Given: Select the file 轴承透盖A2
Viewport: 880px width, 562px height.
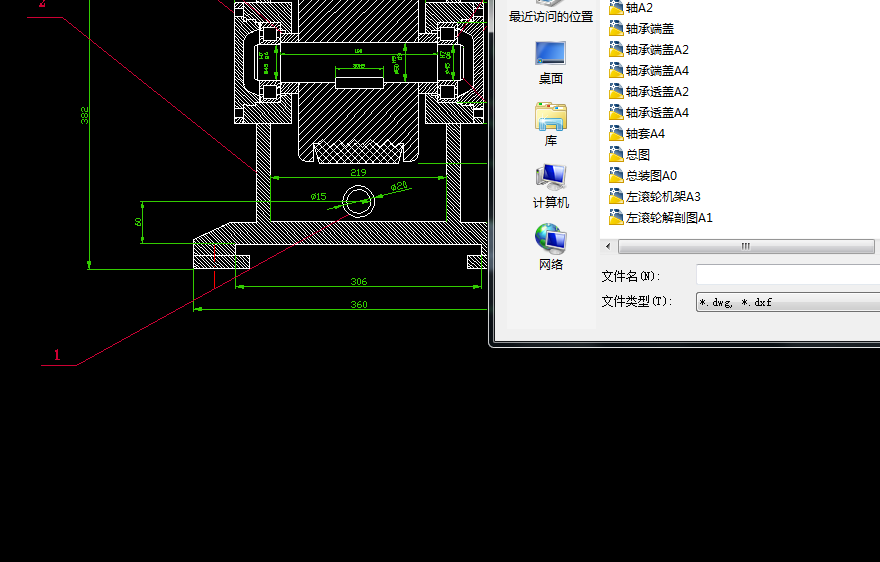Looking at the screenshot, I should click(649, 92).
